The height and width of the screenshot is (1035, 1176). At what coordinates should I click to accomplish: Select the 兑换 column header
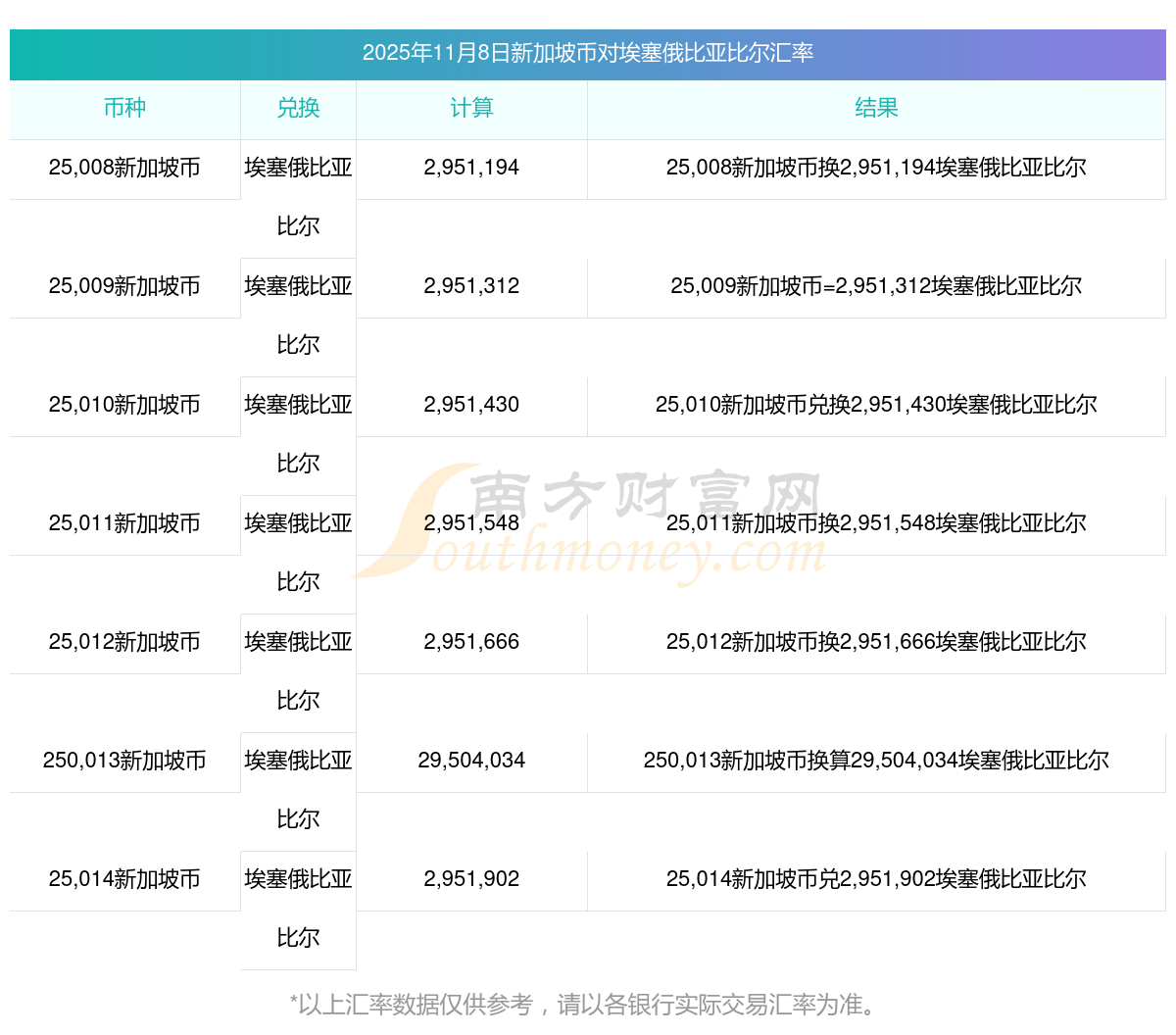click(x=298, y=109)
